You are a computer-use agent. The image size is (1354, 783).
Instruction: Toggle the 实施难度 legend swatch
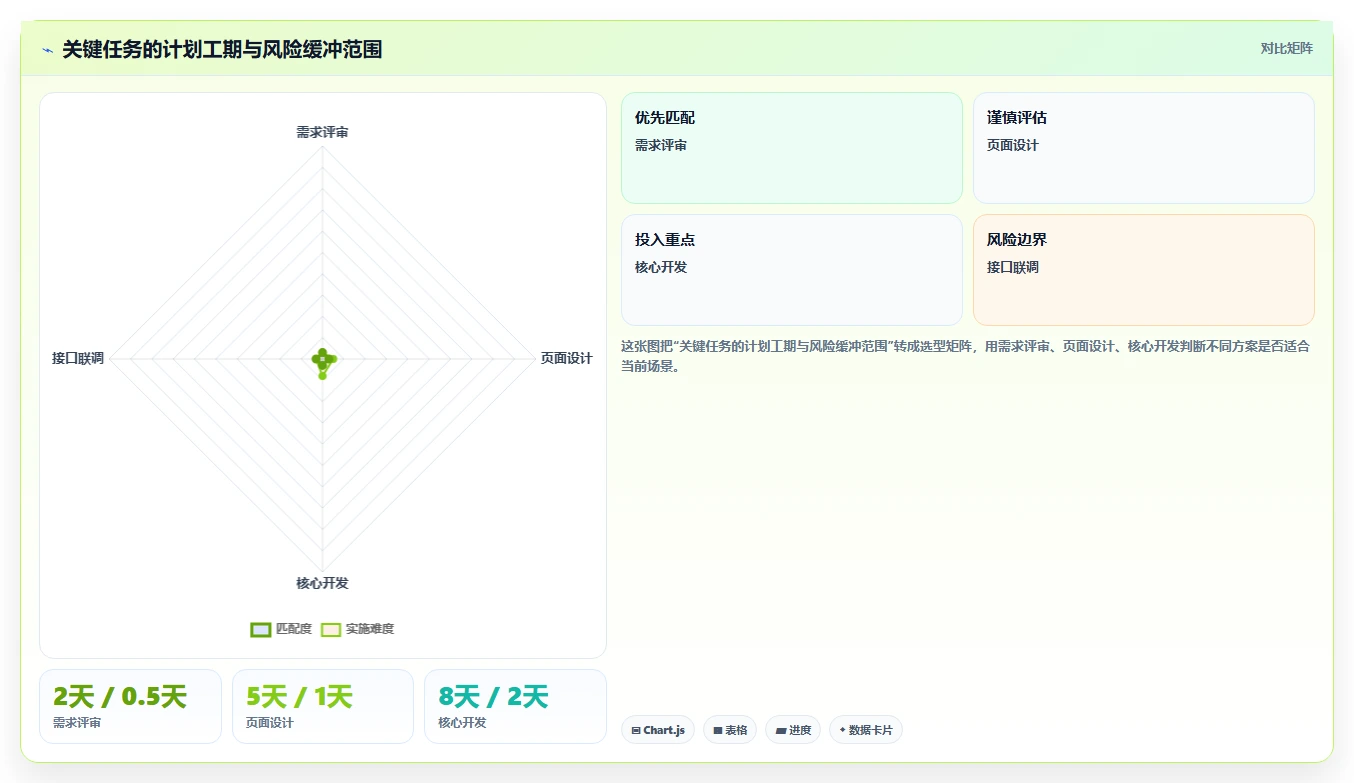click(331, 629)
